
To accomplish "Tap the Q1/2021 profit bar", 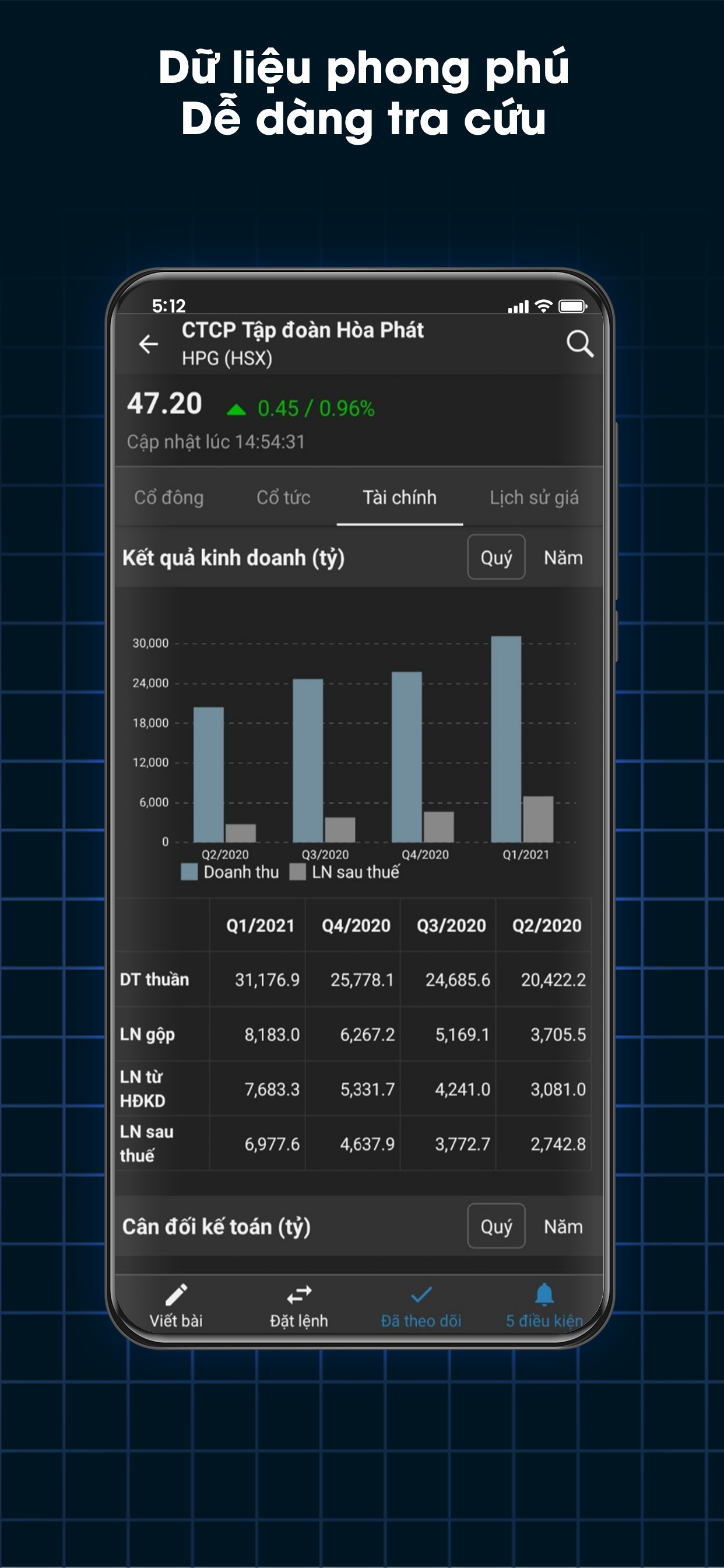I will click(x=539, y=820).
